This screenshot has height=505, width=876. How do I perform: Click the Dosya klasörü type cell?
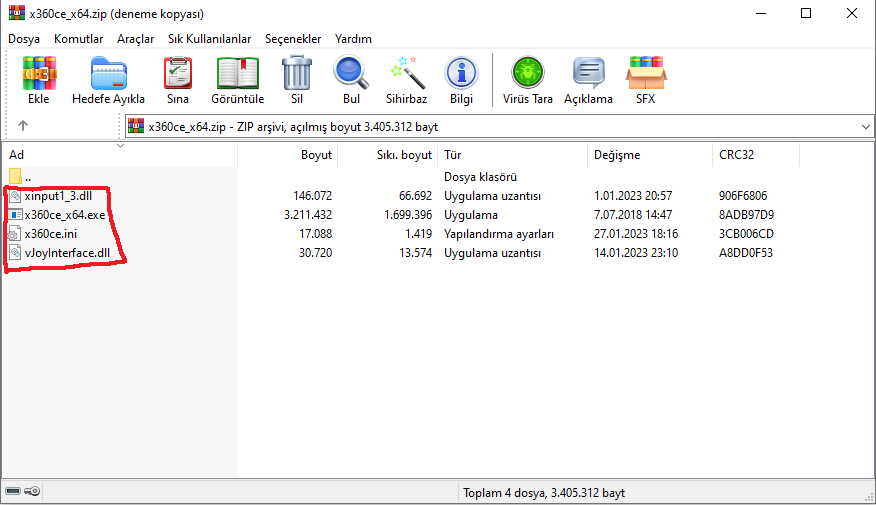coord(480,177)
